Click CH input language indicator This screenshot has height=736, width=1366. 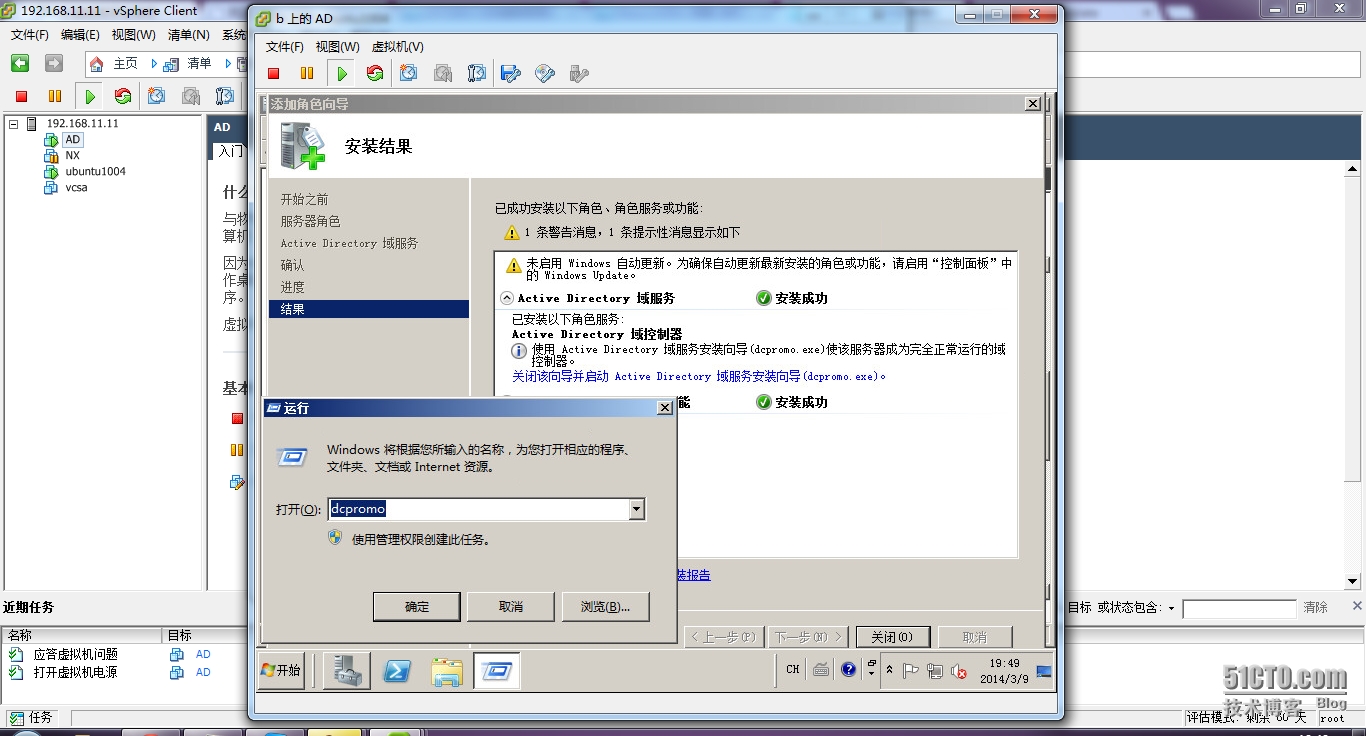(793, 670)
